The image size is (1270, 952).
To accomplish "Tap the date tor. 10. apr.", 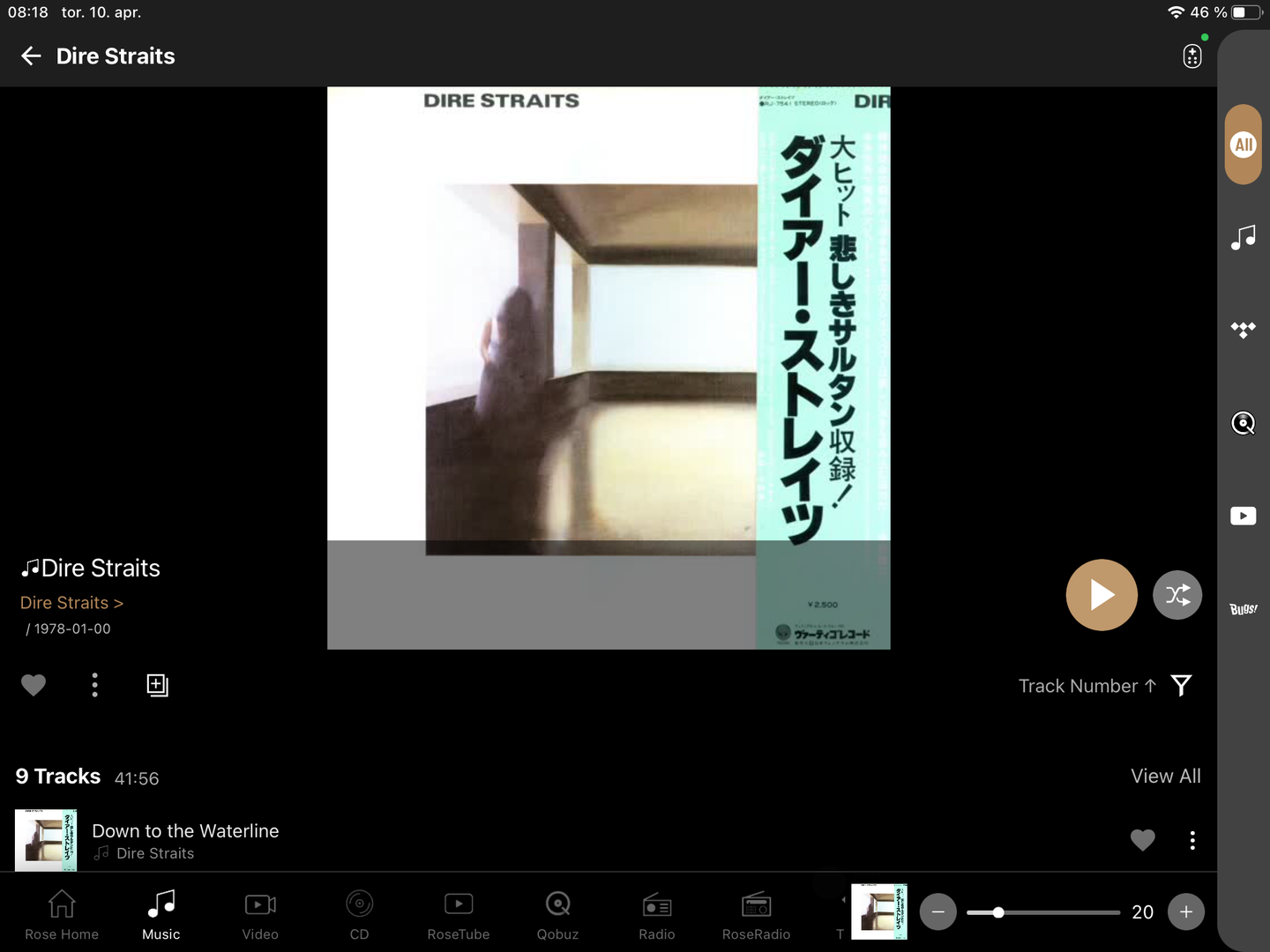I will pyautogui.click(x=101, y=12).
